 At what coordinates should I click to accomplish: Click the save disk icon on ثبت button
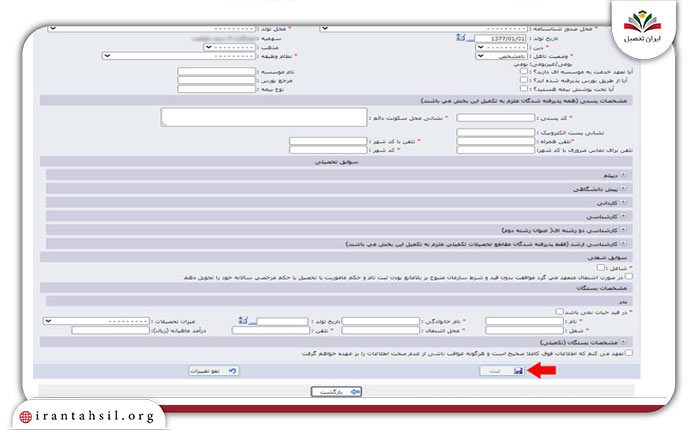(x=518, y=371)
